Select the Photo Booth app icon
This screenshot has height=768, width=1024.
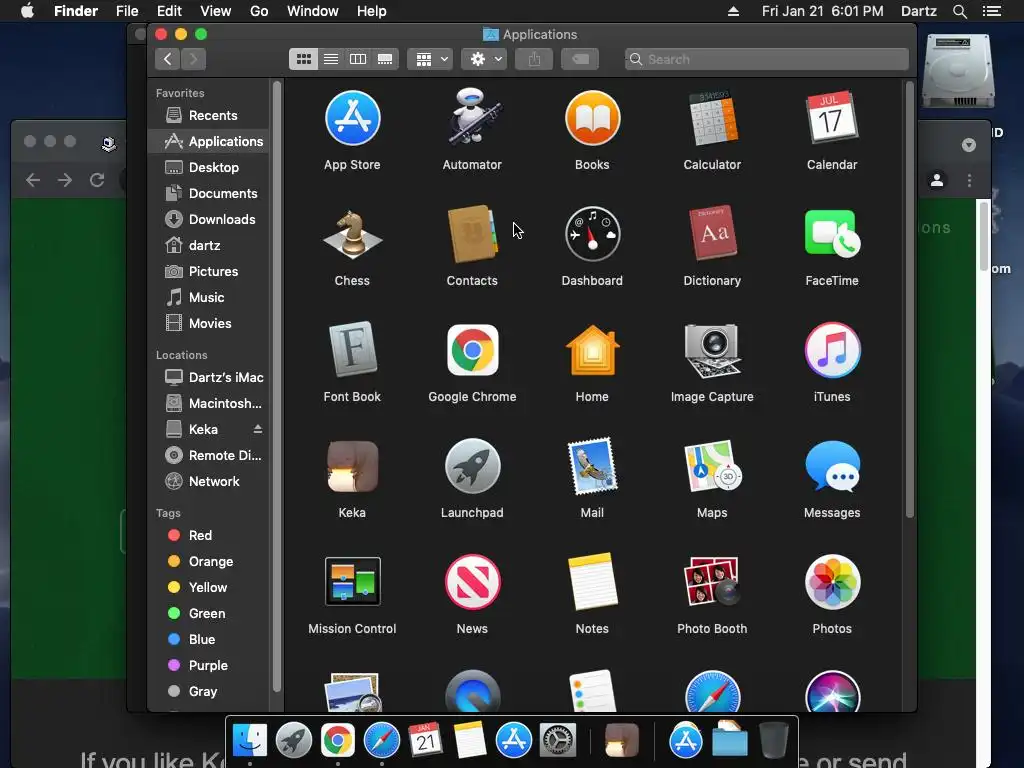(712, 581)
